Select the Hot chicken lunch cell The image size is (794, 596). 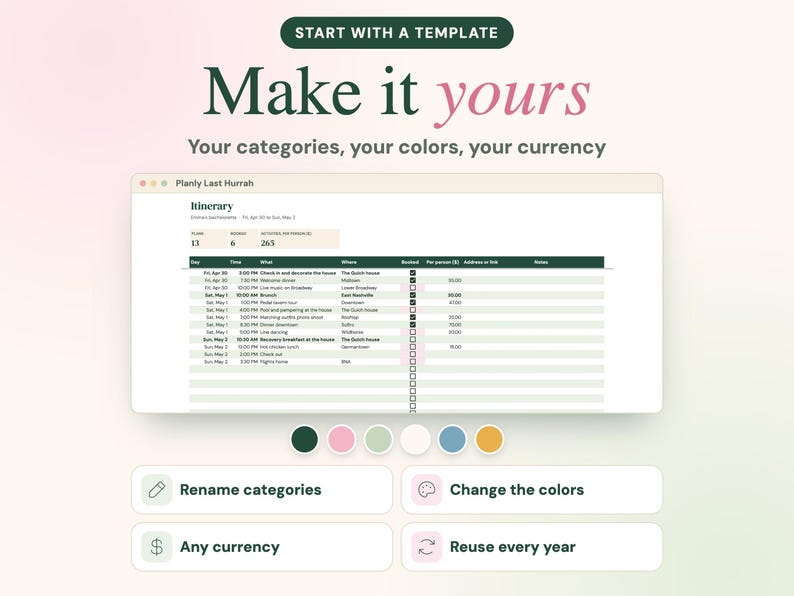coord(280,347)
